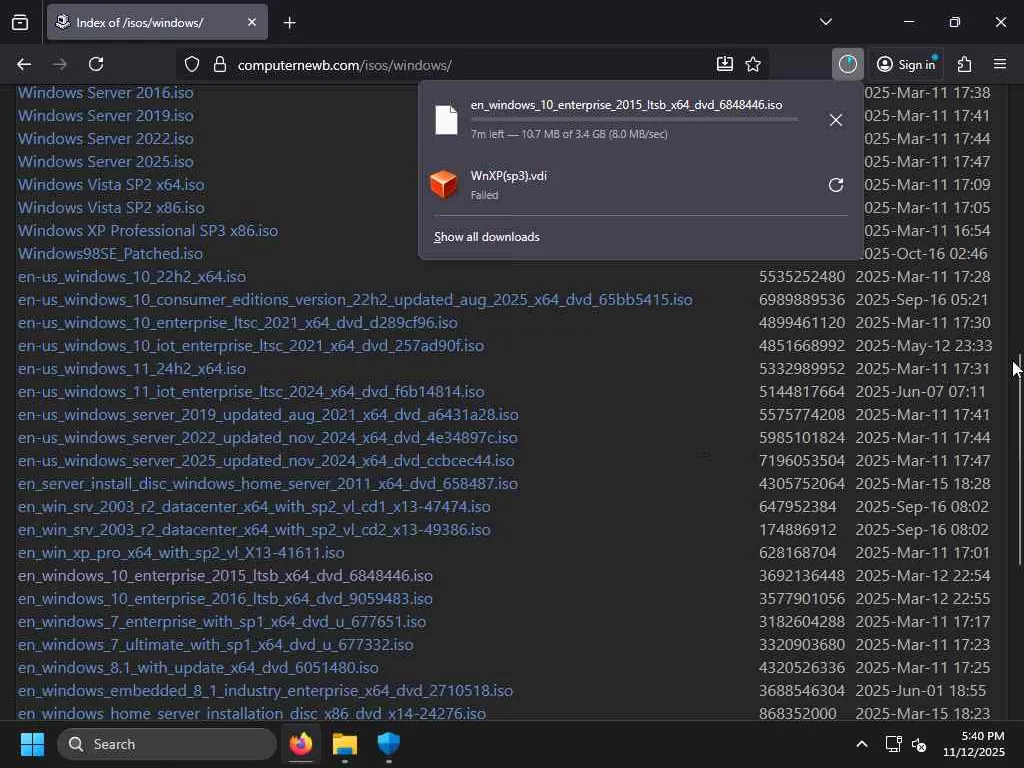Toggle the downloads panel toolbar button
The width and height of the screenshot is (1024, 768).
click(x=848, y=64)
